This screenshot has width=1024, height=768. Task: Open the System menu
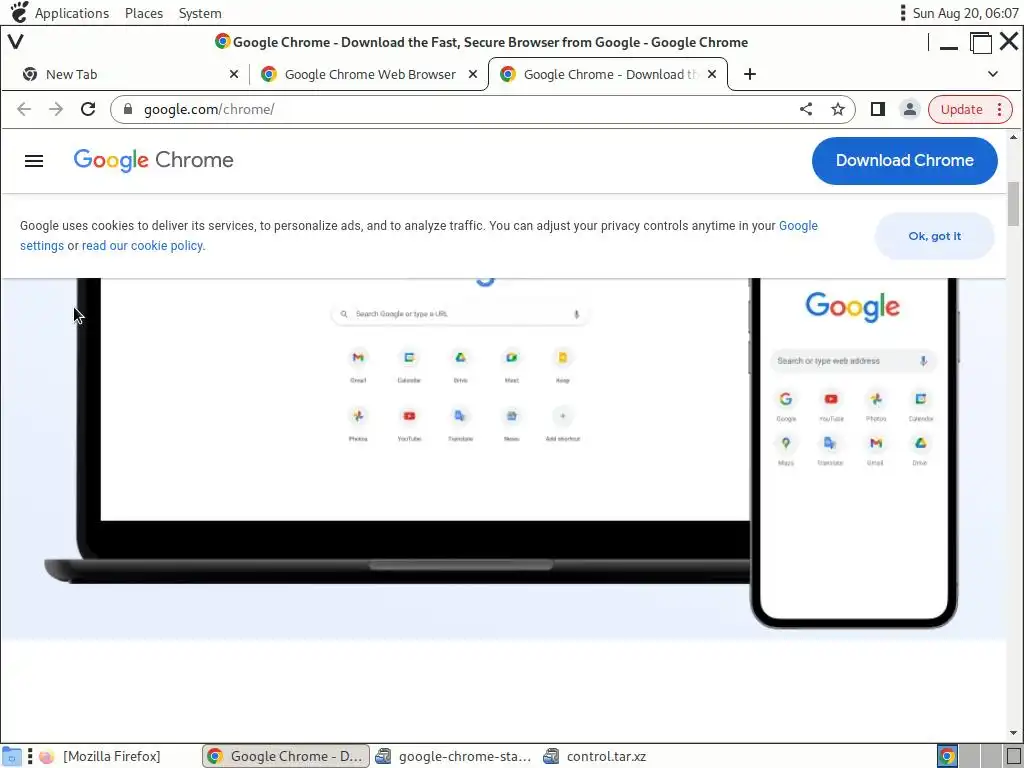[200, 13]
